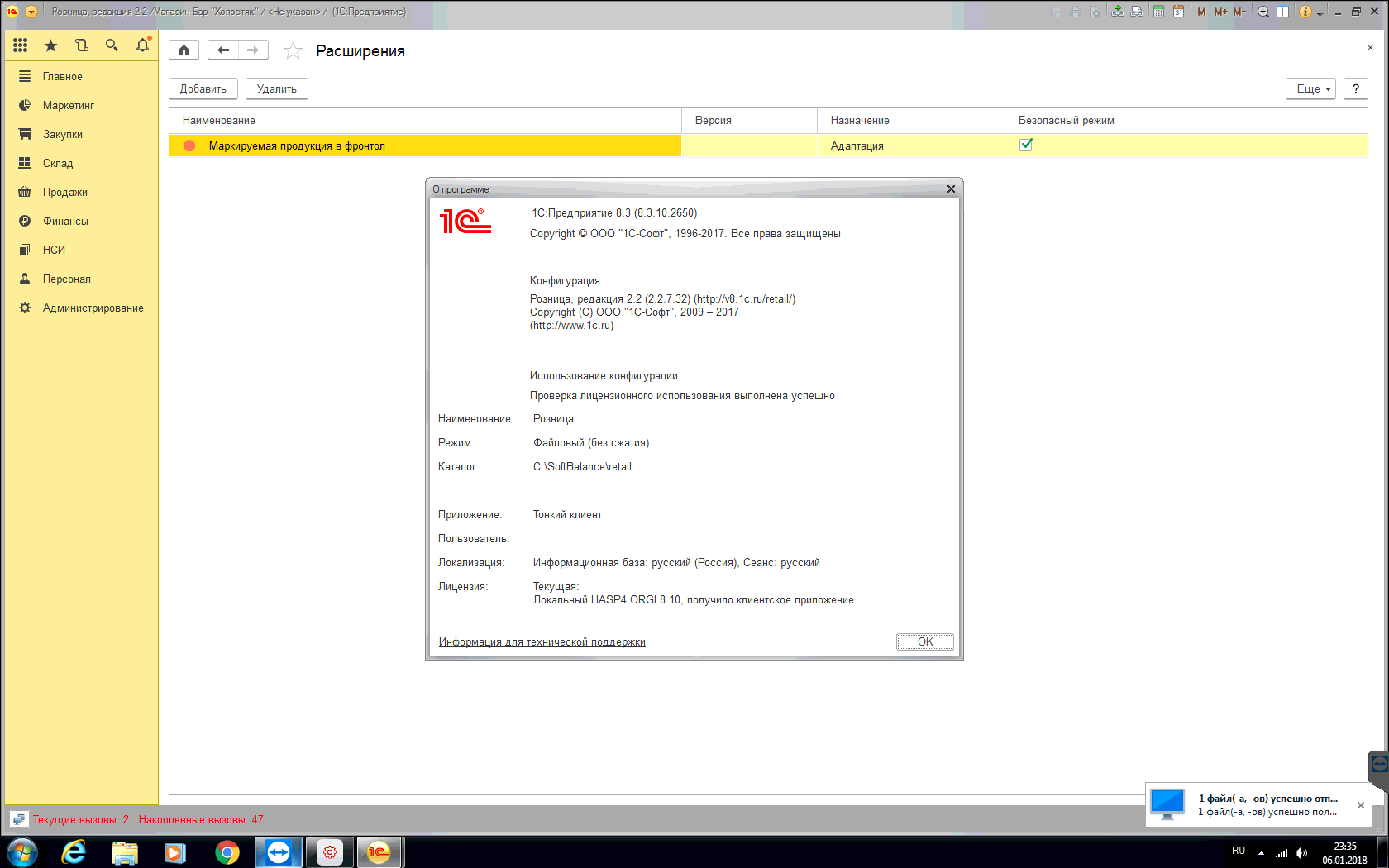
Task: Open Google Chrome from the taskbar
Action: [x=227, y=852]
